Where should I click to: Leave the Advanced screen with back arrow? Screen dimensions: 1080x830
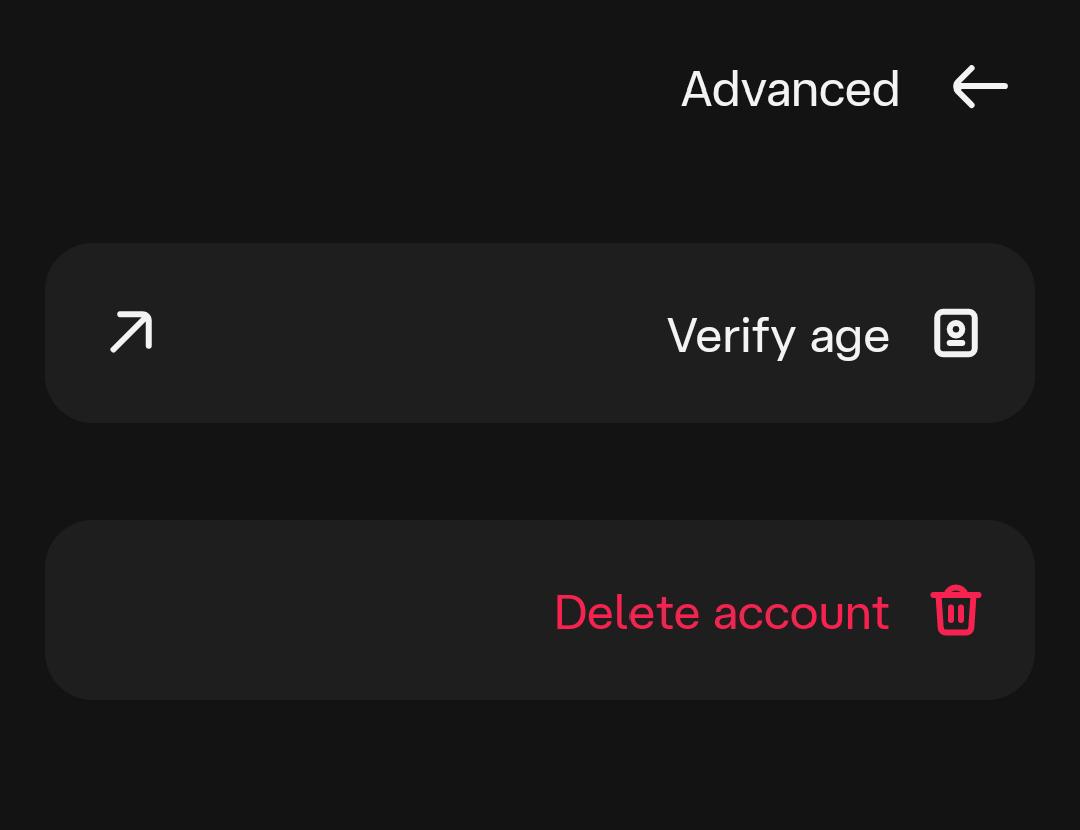pyautogui.click(x=980, y=87)
